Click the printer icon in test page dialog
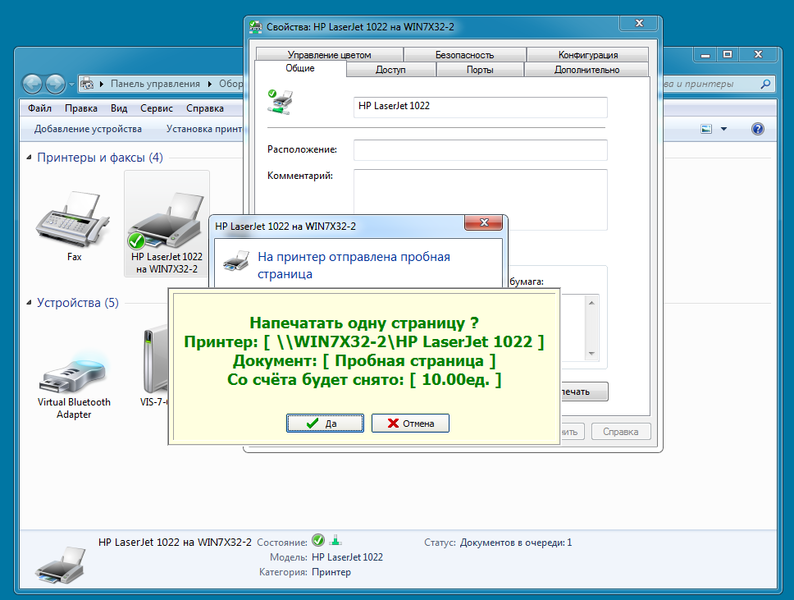This screenshot has height=600, width=794. tap(236, 260)
